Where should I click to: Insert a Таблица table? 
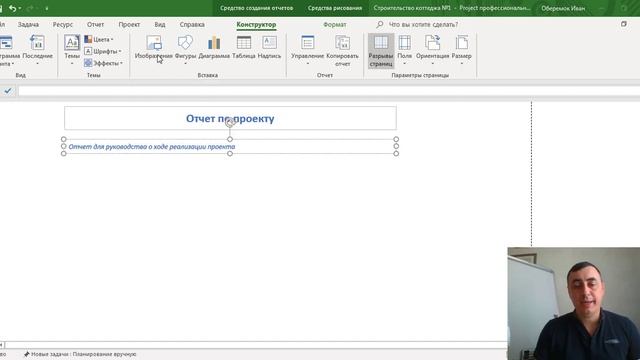(x=244, y=47)
